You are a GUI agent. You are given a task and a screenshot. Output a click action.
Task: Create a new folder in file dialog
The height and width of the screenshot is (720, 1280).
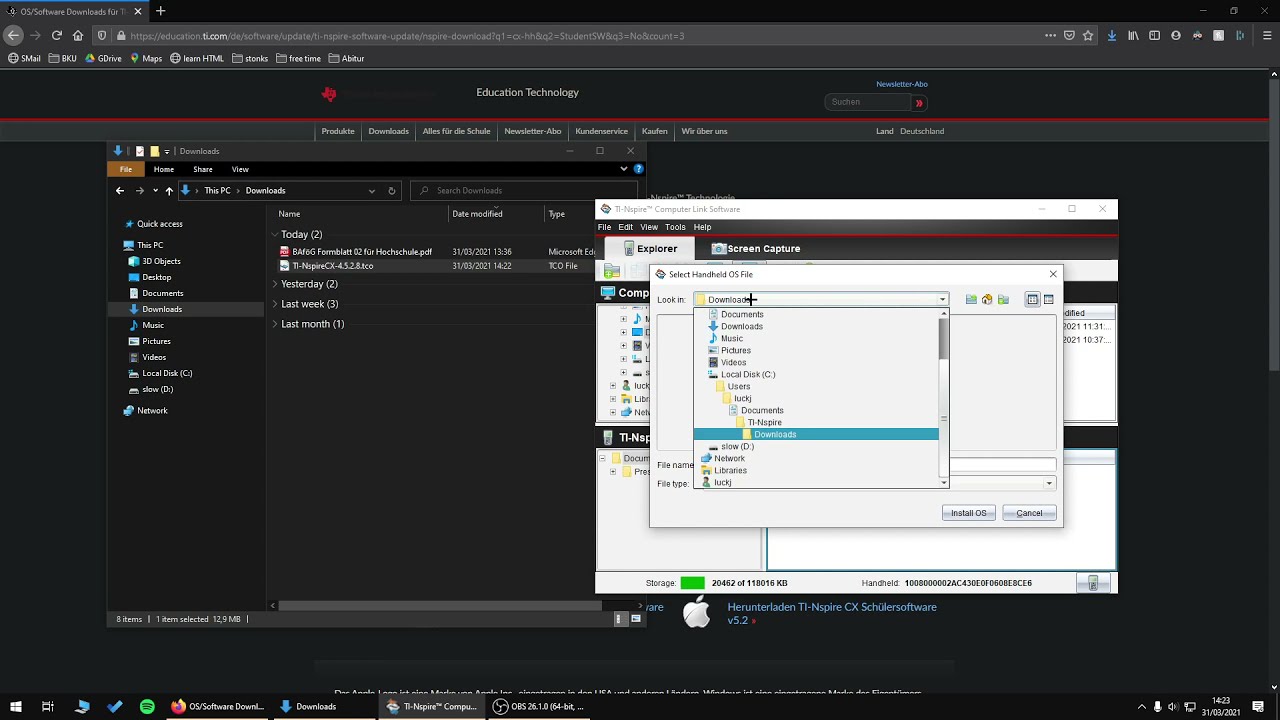point(1003,299)
